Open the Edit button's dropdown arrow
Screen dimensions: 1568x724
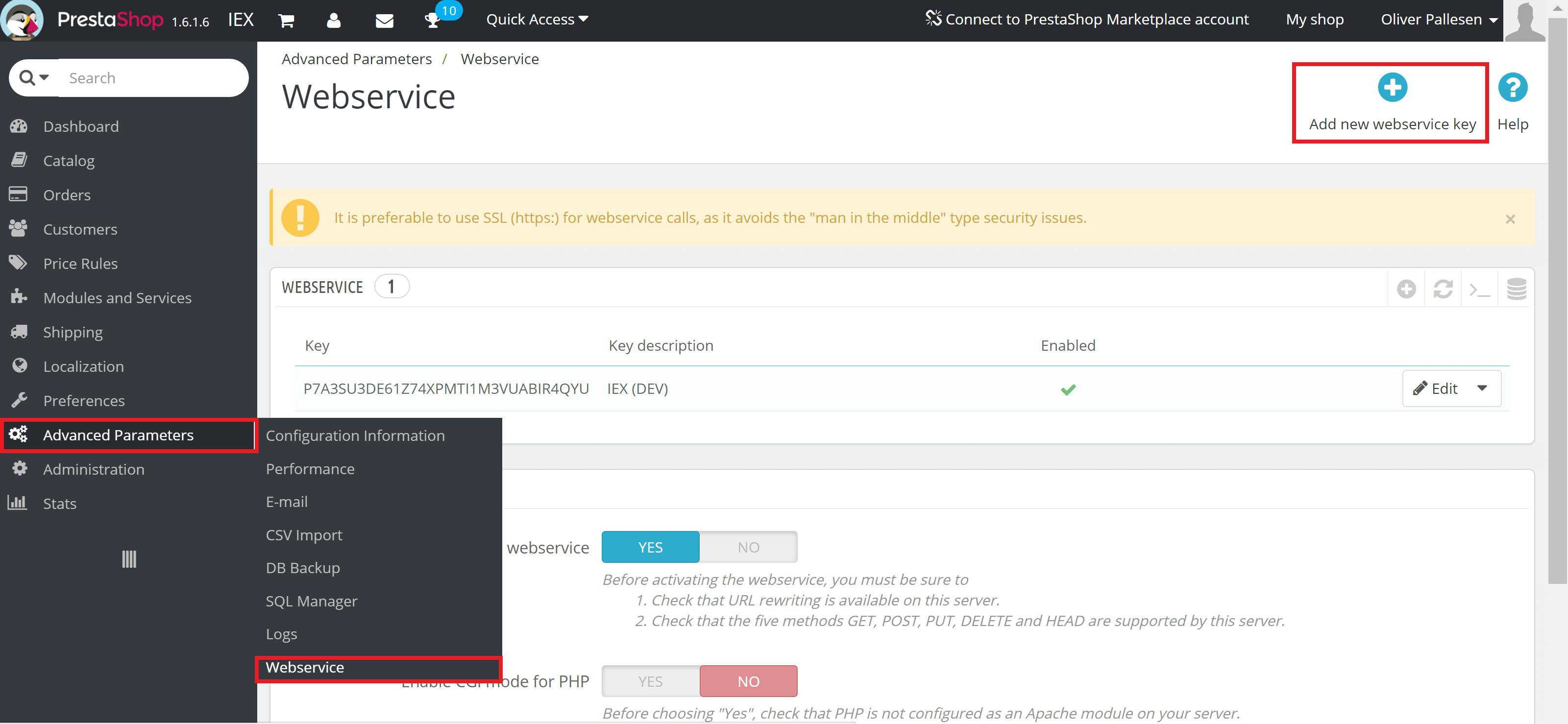1482,388
